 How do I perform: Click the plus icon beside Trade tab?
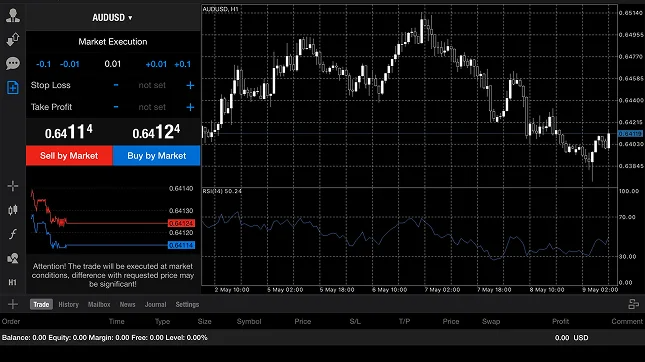[13, 304]
